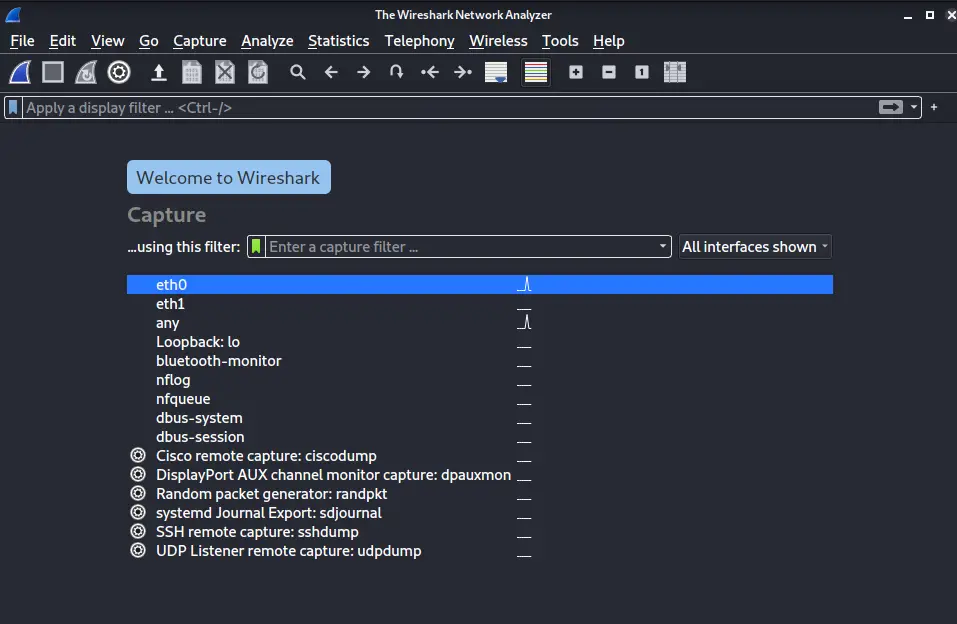Open capture options gear icon
This screenshot has height=624, width=957.
[119, 72]
